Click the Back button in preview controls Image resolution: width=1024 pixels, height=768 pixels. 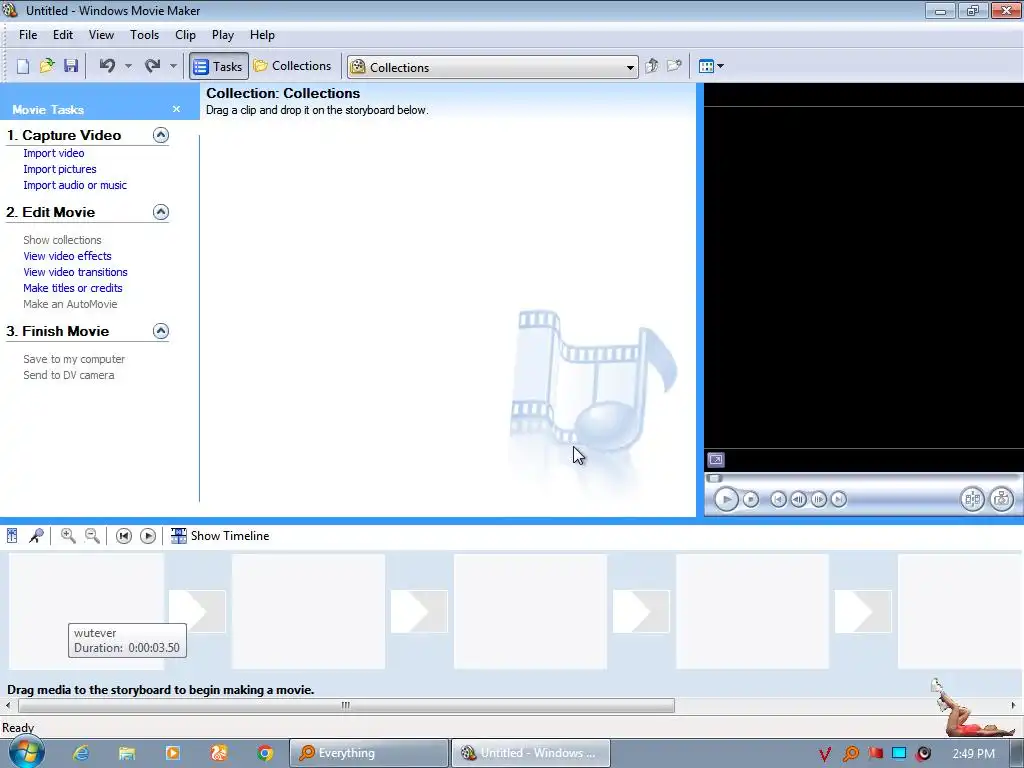point(778,500)
